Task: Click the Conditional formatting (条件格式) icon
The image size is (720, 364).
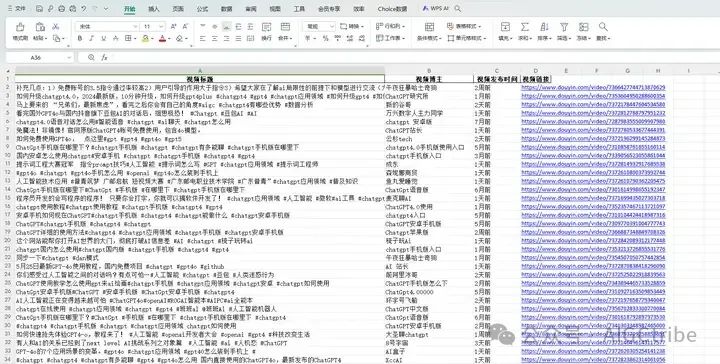Action: coord(429,27)
